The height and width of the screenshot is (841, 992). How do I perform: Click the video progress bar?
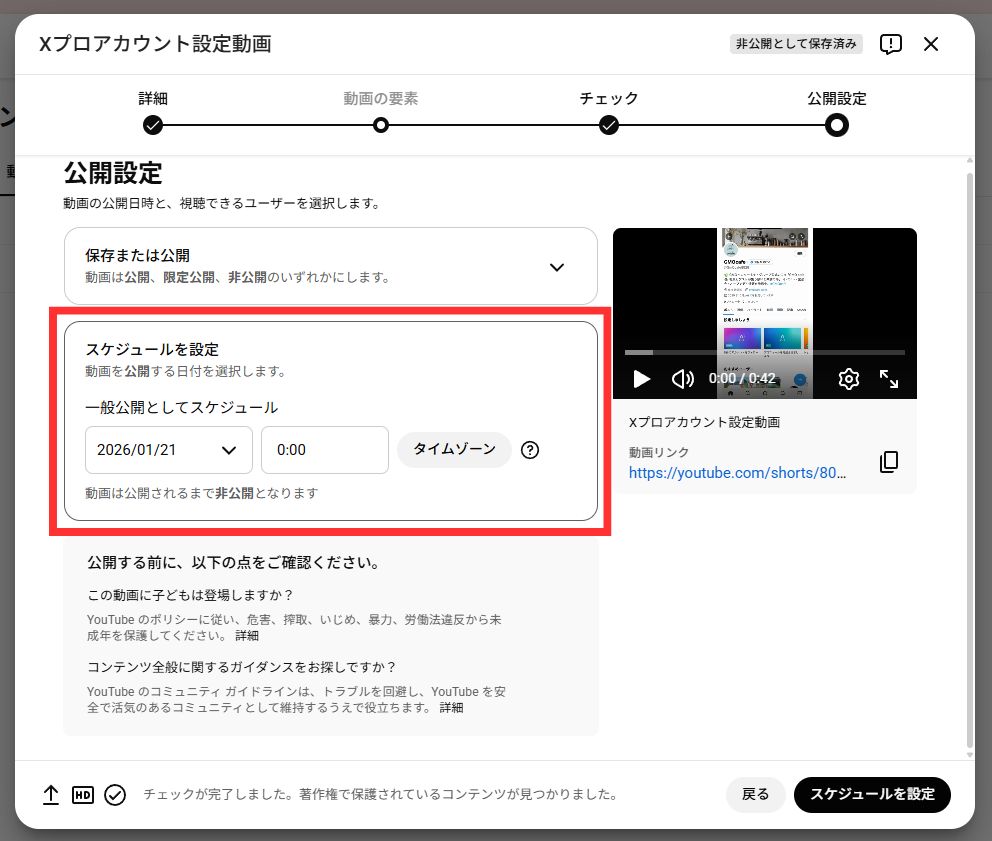point(765,353)
